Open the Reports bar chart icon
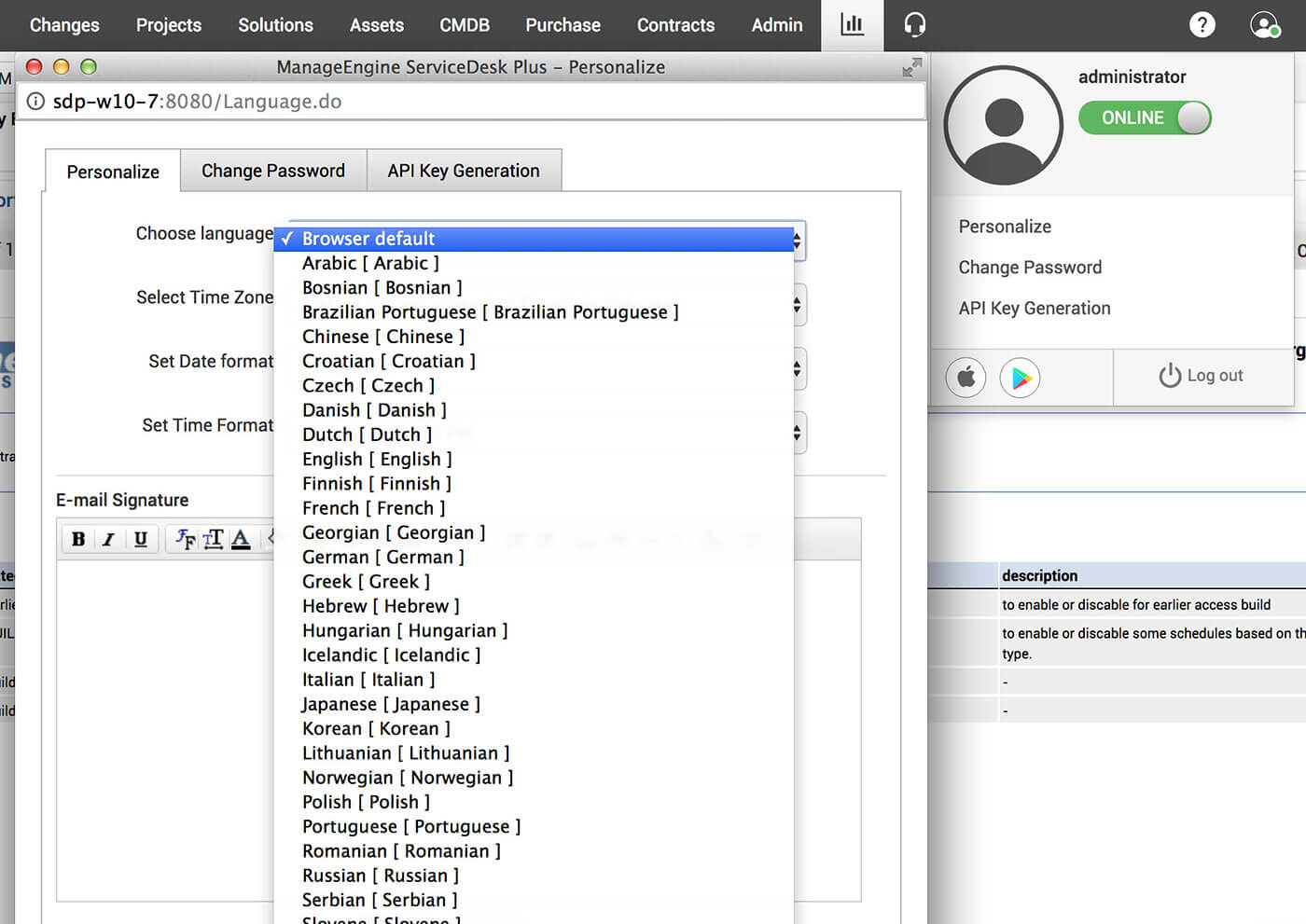This screenshot has width=1306, height=924. tap(852, 25)
